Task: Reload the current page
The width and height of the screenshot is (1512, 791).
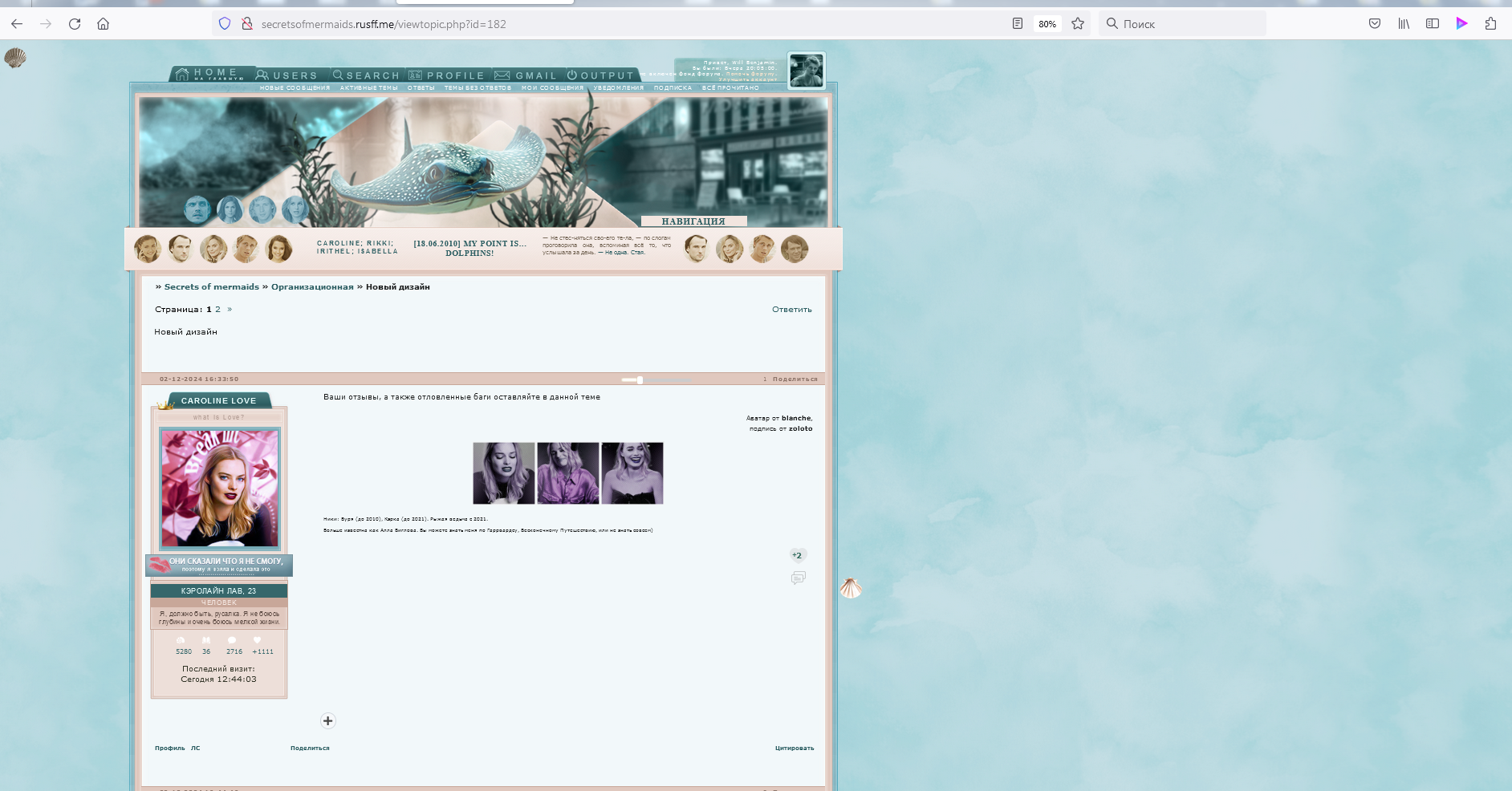Action: [x=75, y=24]
